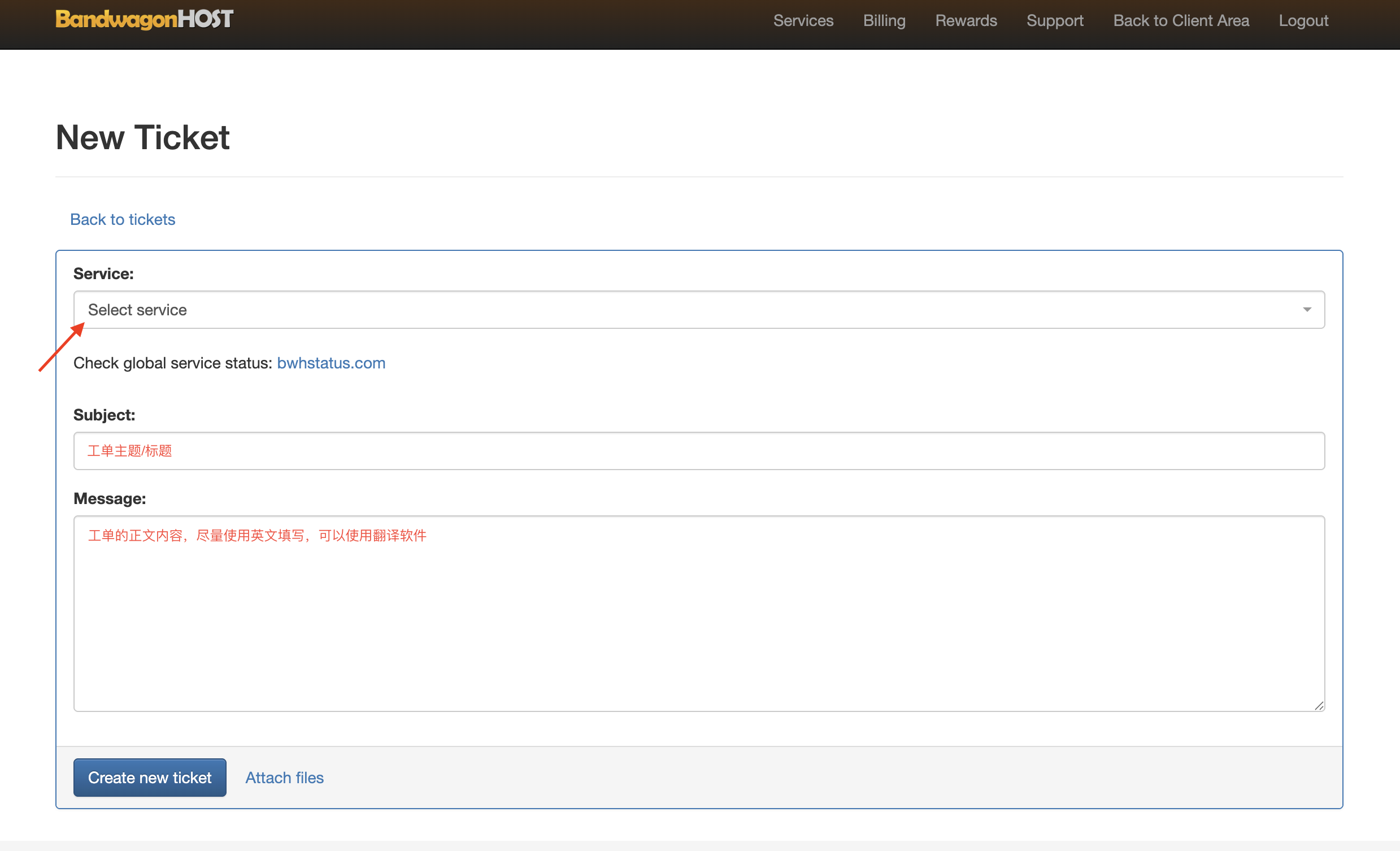1400x851 pixels.
Task: Click the Message: field label
Action: (110, 498)
